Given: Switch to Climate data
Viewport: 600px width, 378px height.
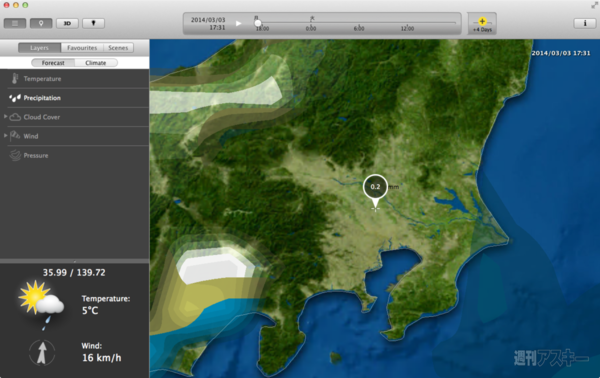Looking at the screenshot, I should [x=96, y=63].
